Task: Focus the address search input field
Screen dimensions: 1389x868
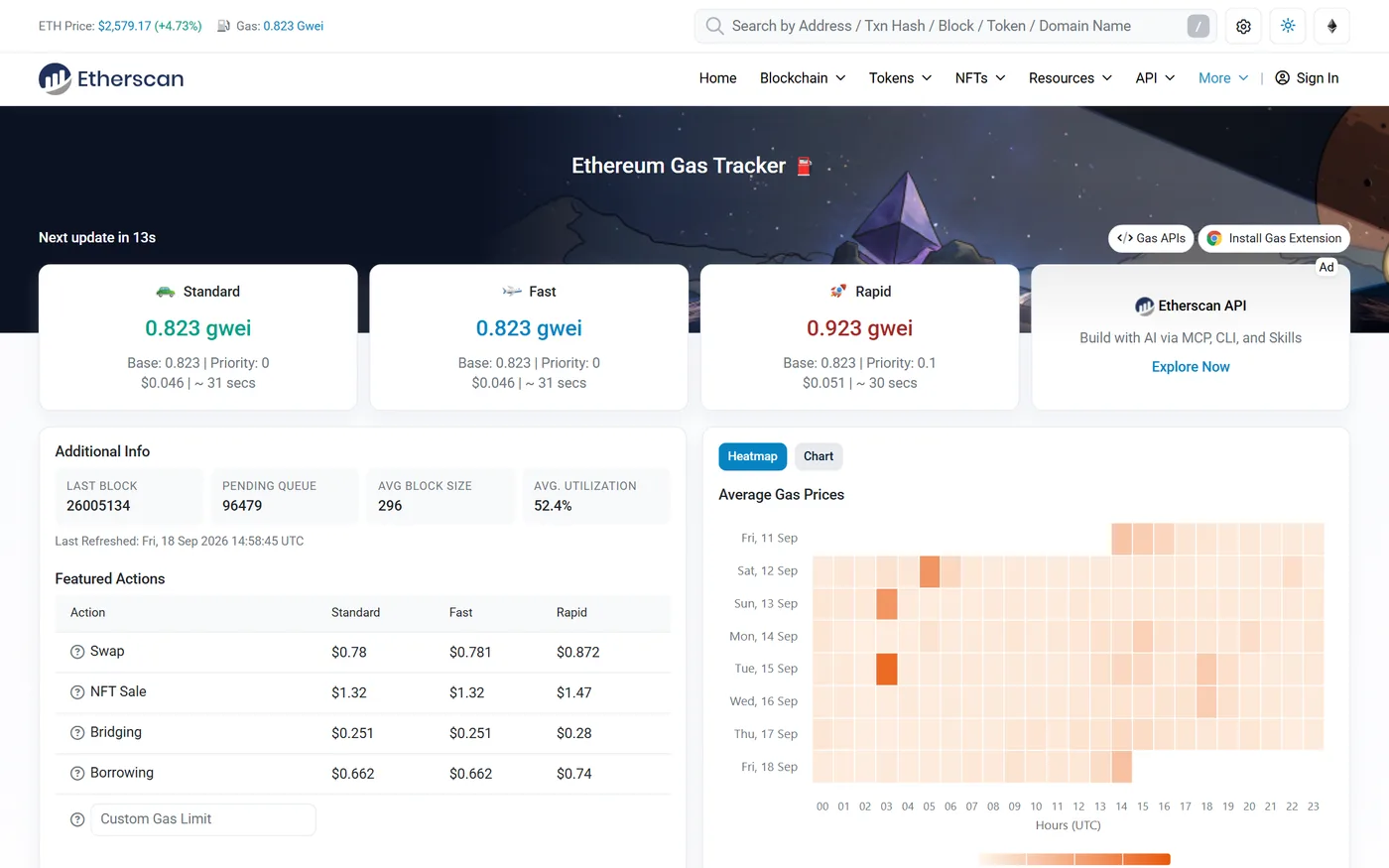Action: click(x=956, y=27)
